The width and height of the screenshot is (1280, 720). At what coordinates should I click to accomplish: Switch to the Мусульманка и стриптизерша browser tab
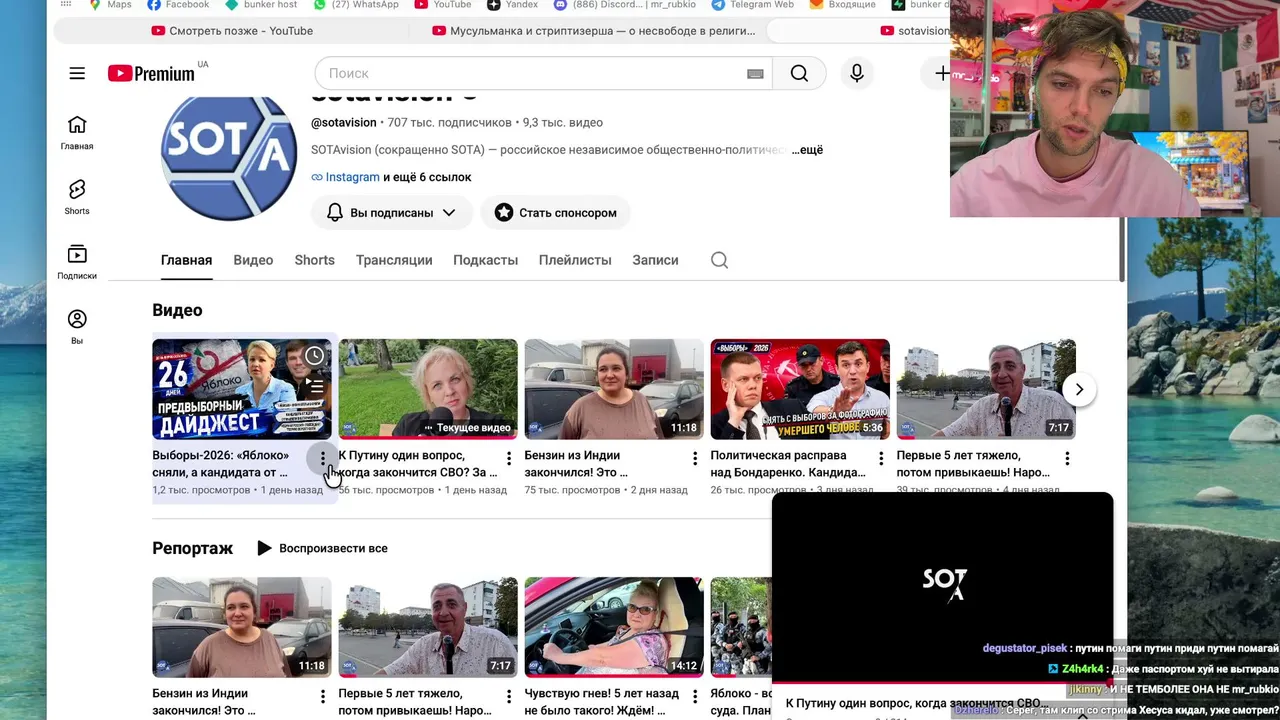594,31
